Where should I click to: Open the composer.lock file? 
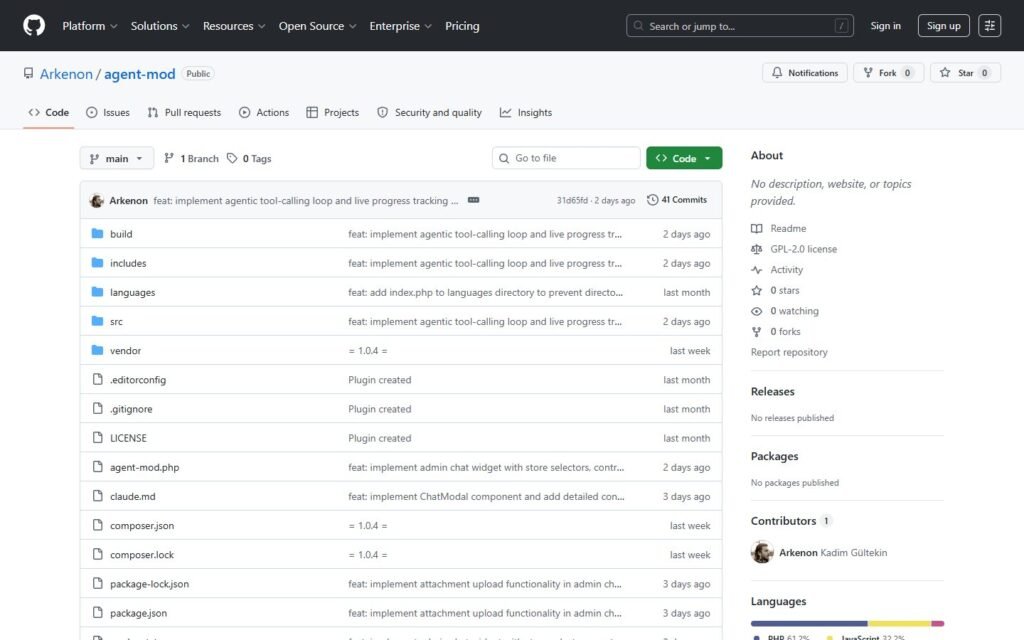tap(142, 554)
